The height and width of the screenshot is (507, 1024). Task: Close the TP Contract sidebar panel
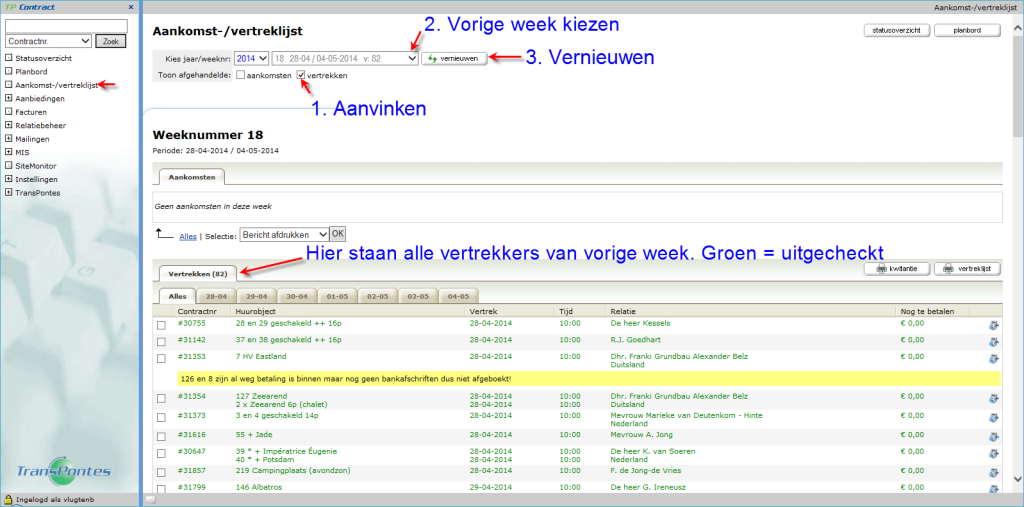[131, 7]
